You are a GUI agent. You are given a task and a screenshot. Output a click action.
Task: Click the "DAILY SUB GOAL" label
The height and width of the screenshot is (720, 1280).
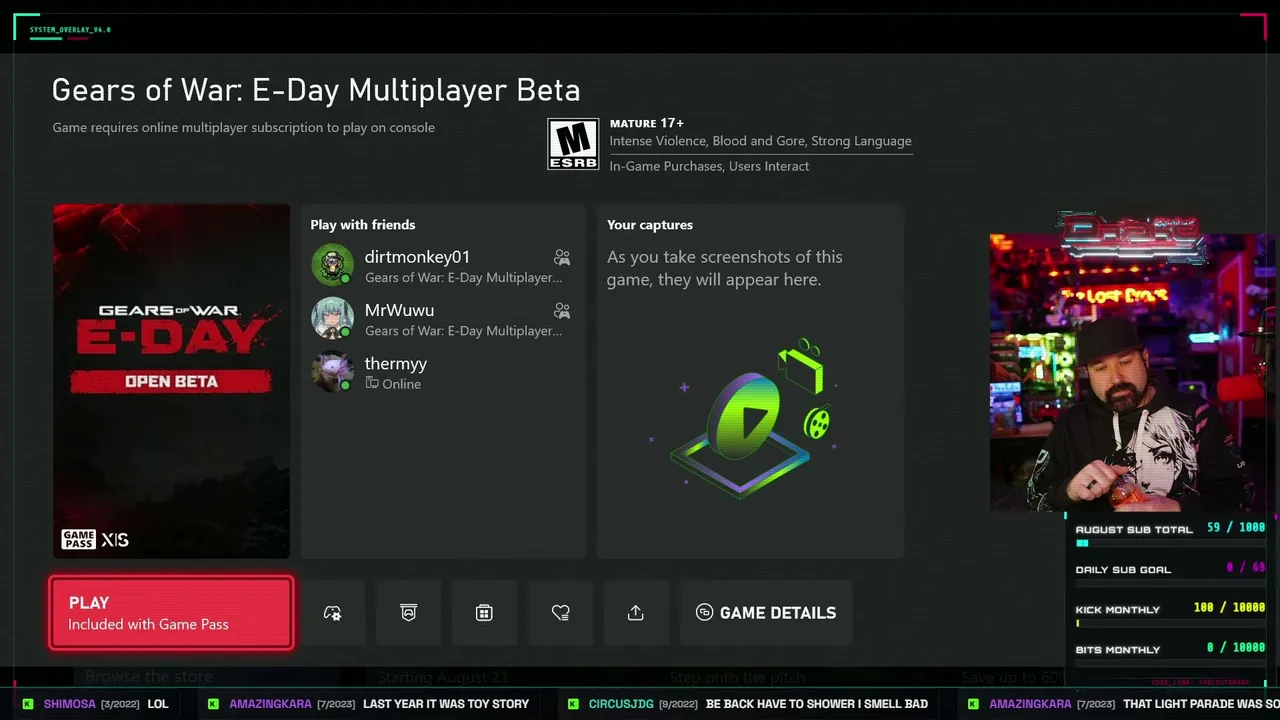pos(1123,570)
